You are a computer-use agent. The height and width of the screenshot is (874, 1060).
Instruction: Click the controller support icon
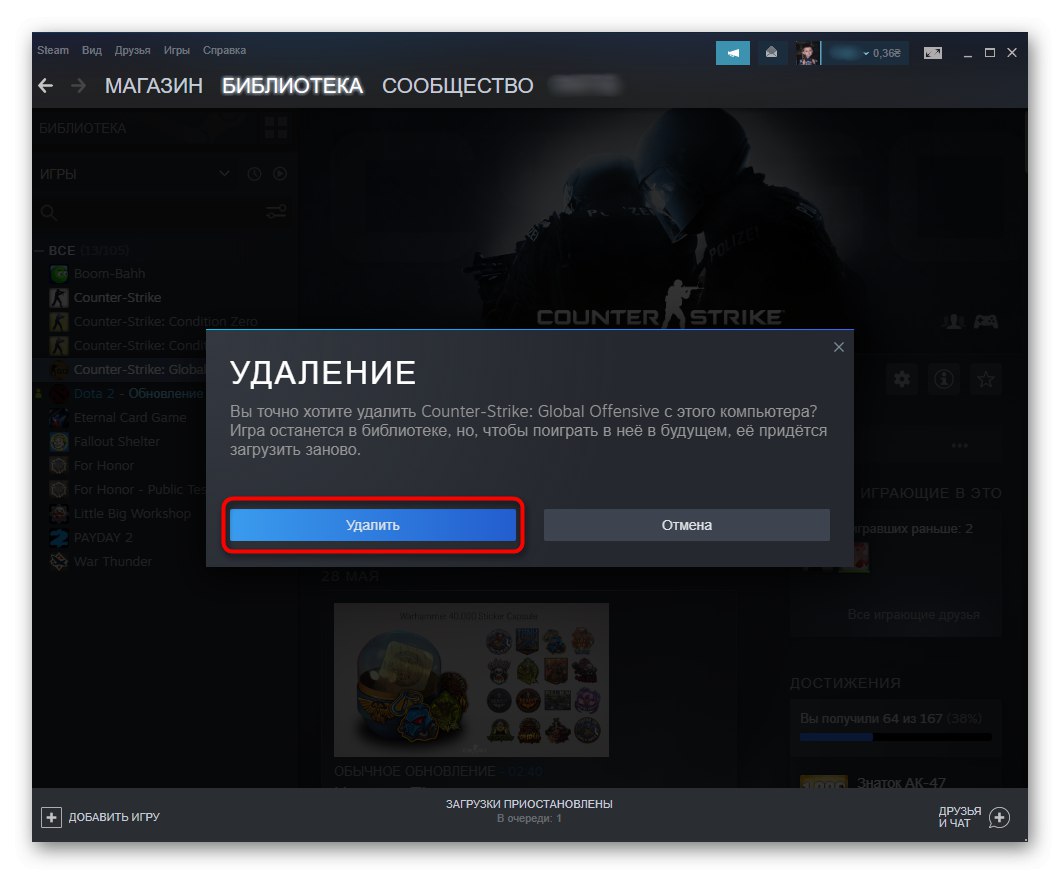[986, 321]
